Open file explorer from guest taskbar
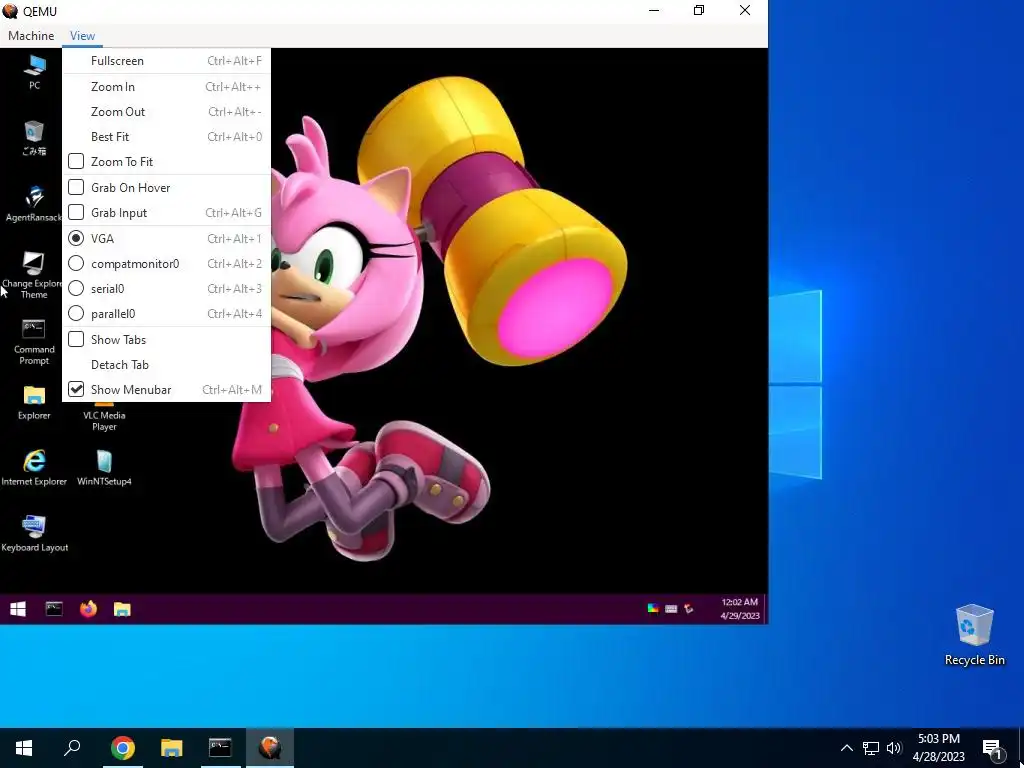 (x=122, y=609)
